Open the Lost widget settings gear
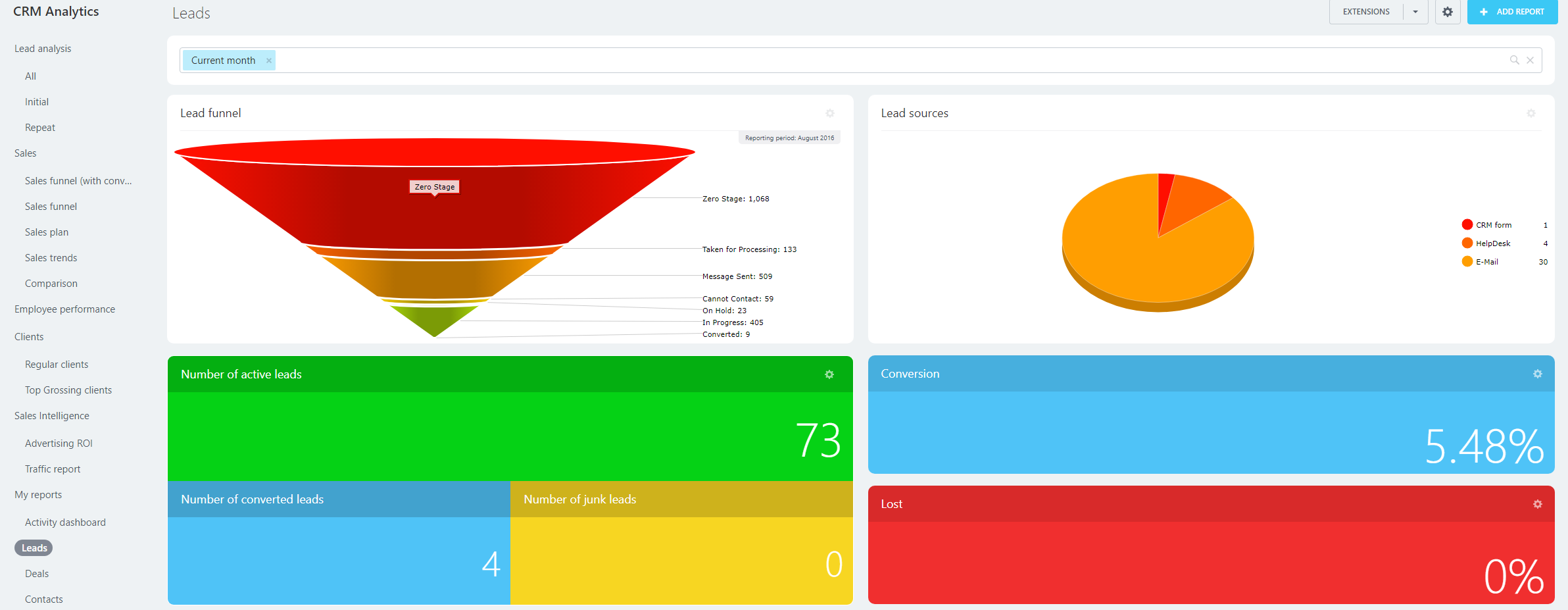This screenshot has height=610, width=1568. coord(1537,504)
